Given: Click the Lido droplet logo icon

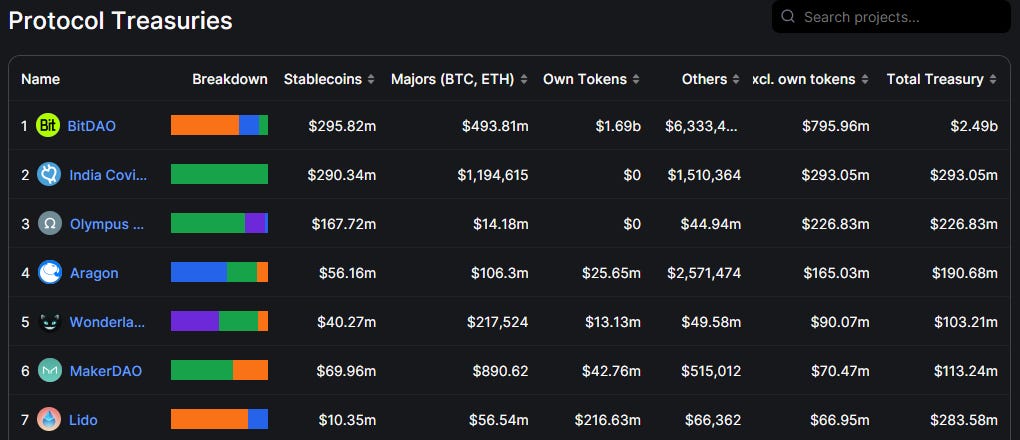Looking at the screenshot, I should [49, 420].
